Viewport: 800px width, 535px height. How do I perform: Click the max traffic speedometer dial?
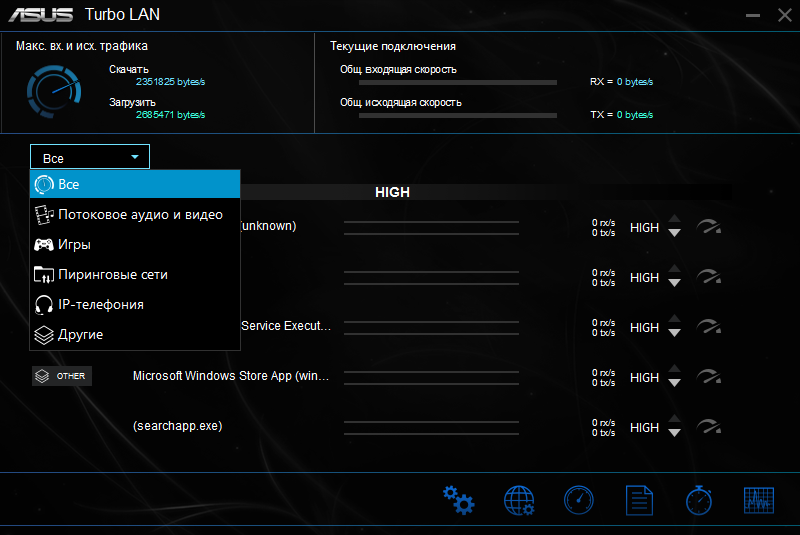point(54,92)
